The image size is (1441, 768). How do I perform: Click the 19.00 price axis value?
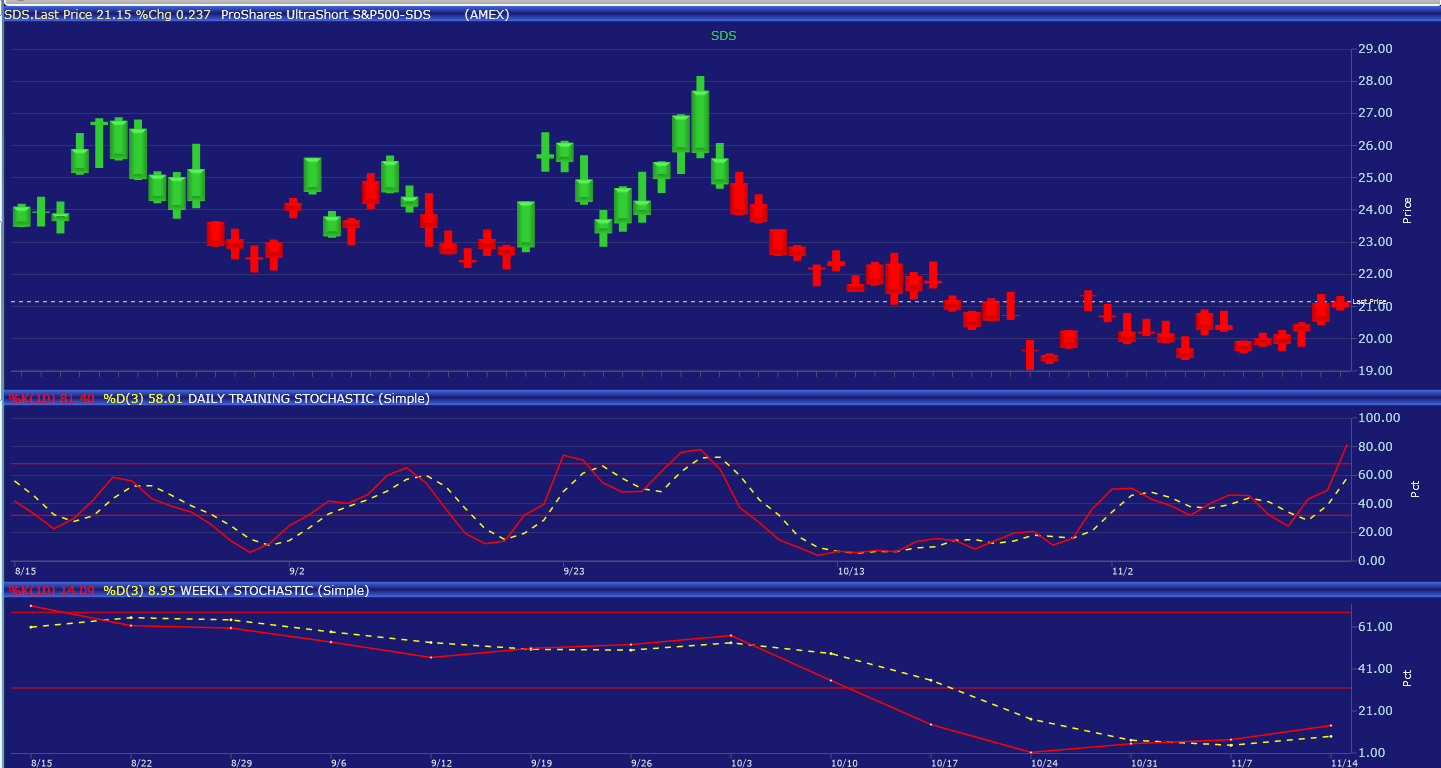[x=1375, y=371]
